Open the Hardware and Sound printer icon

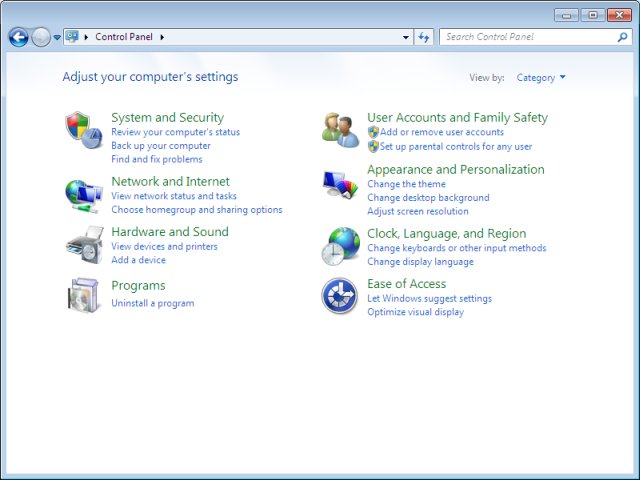pyautogui.click(x=84, y=245)
